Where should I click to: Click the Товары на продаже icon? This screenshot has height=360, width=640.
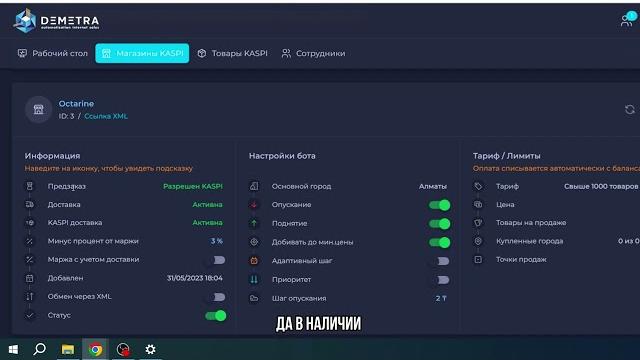(x=478, y=223)
